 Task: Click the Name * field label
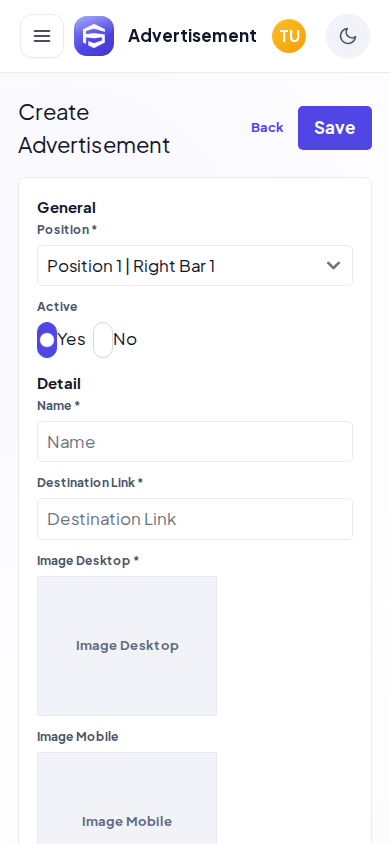(x=58, y=405)
